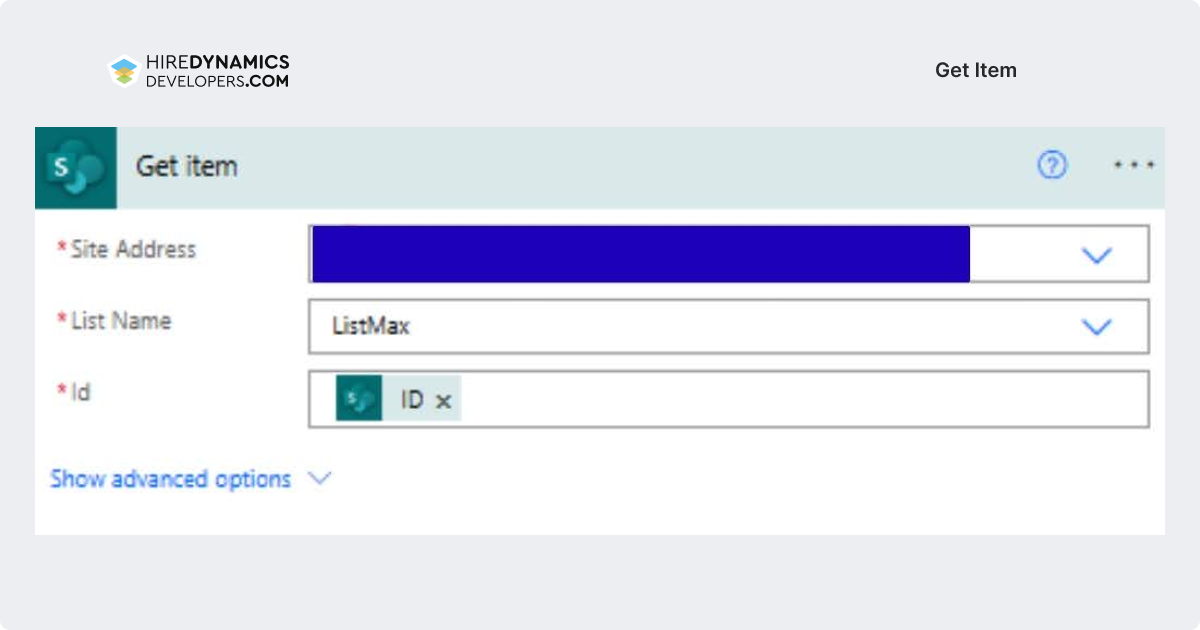Select the ListMax list name field
The image size is (1200, 630).
[729, 326]
